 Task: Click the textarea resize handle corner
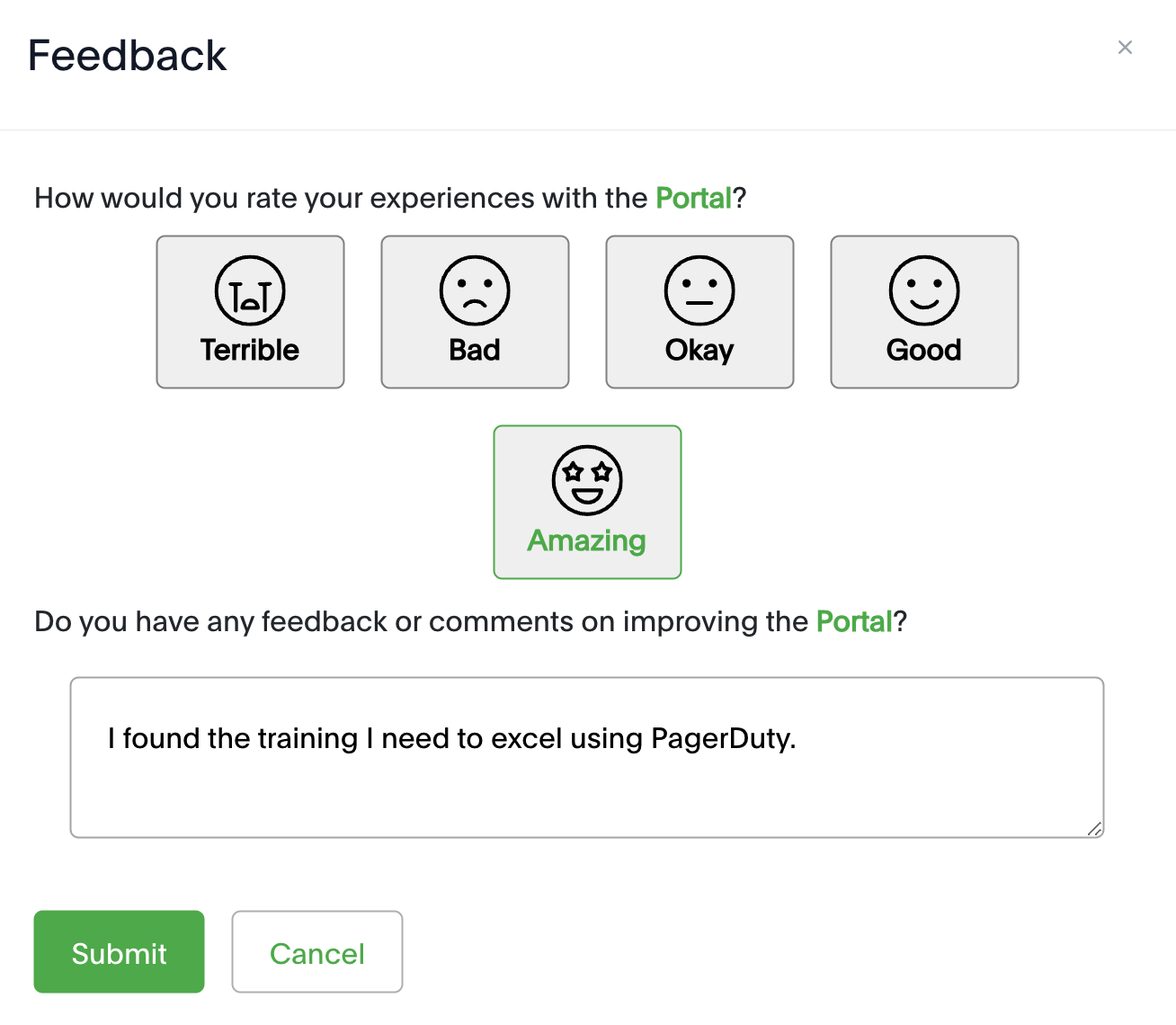pos(1094,829)
